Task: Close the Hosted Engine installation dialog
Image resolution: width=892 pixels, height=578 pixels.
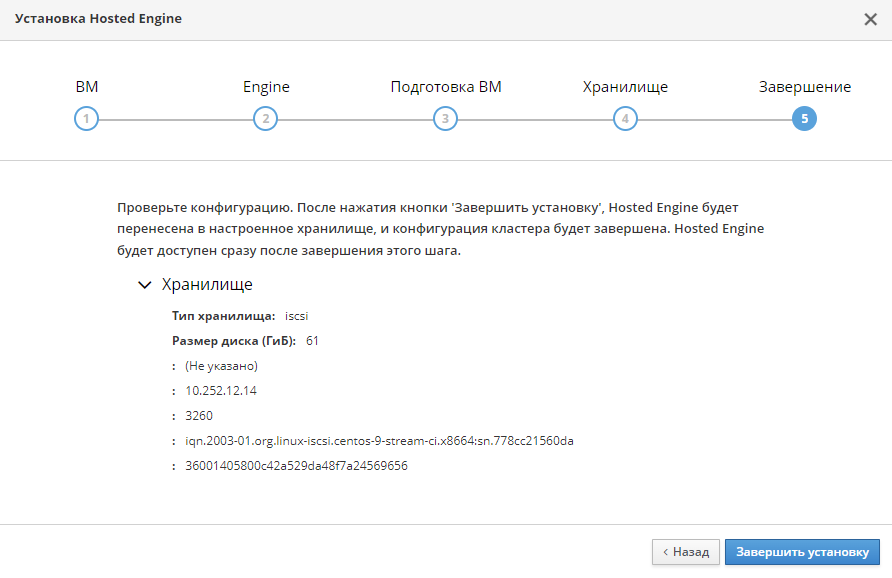Action: point(870,19)
